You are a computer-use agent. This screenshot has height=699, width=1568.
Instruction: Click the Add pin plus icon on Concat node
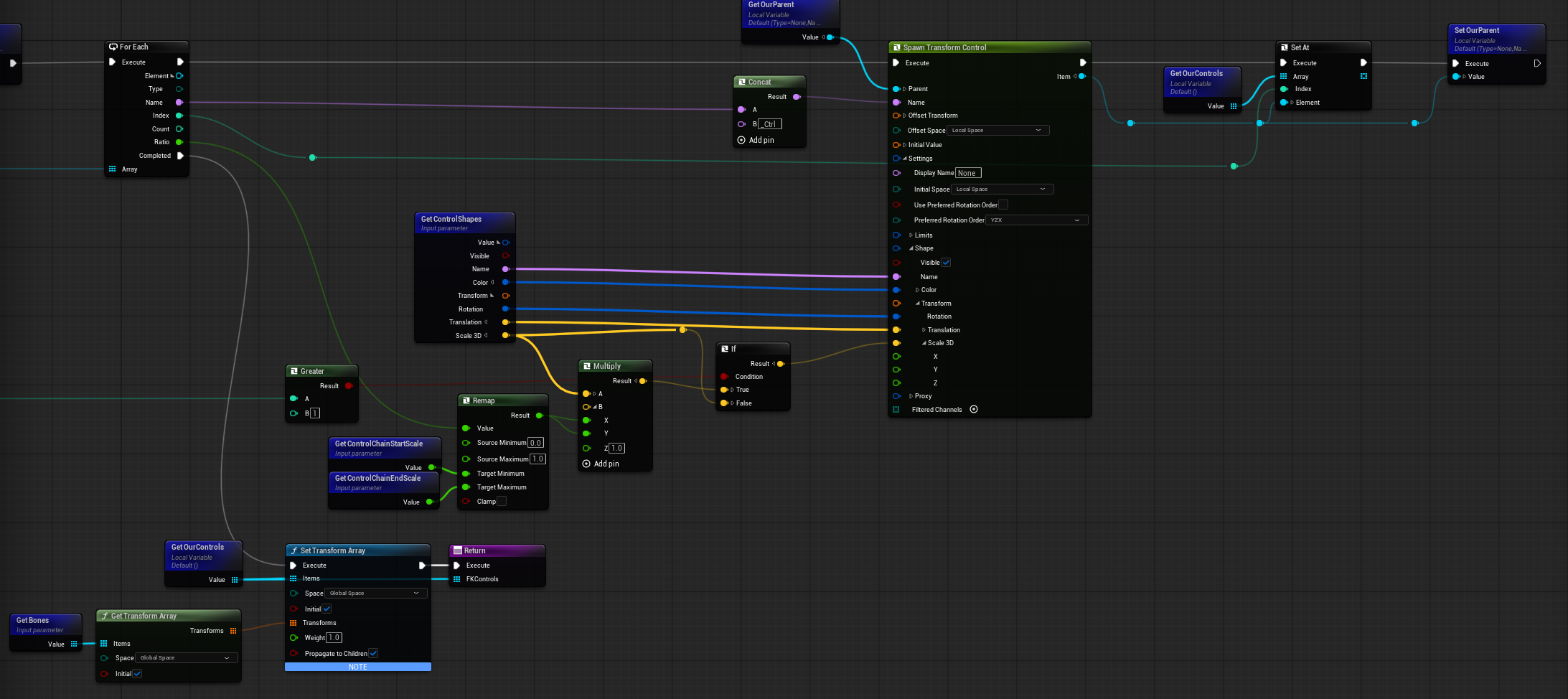coord(741,141)
